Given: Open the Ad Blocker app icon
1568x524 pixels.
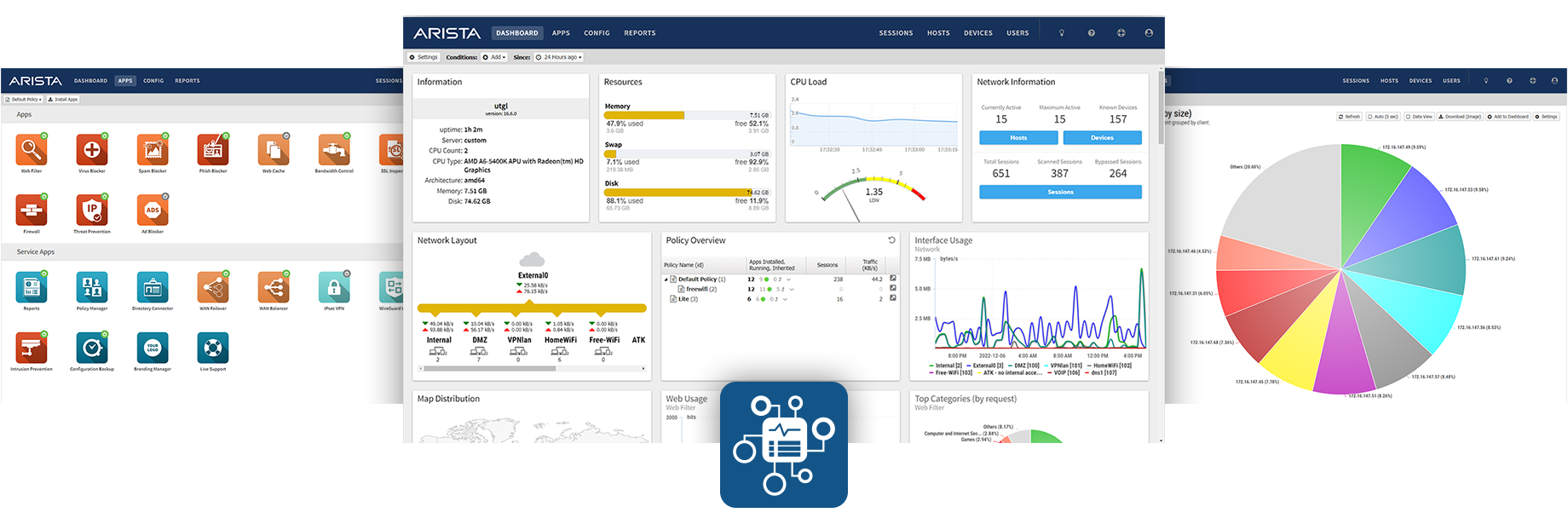Looking at the screenshot, I should (x=153, y=210).
